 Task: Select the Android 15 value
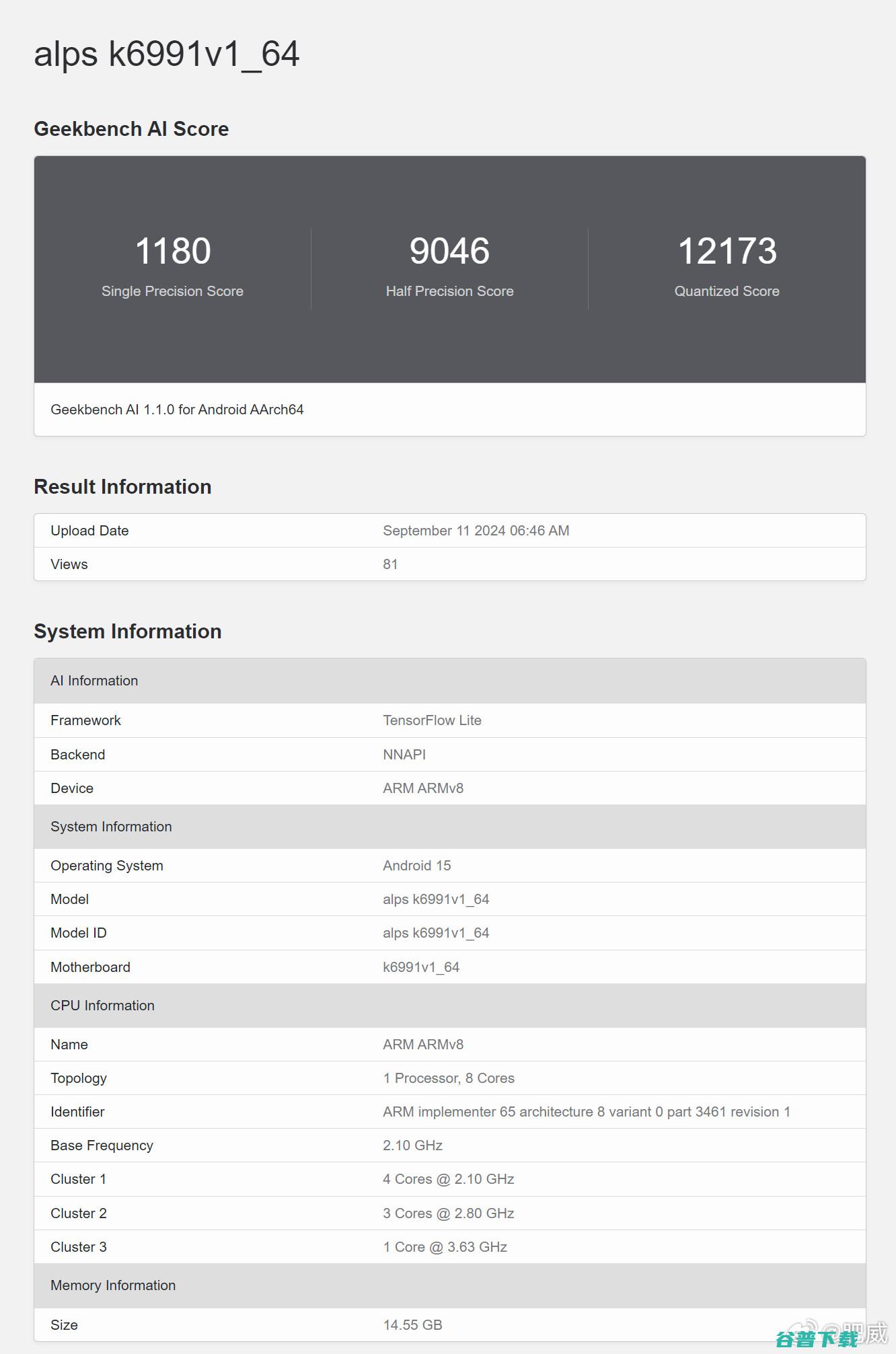click(417, 866)
